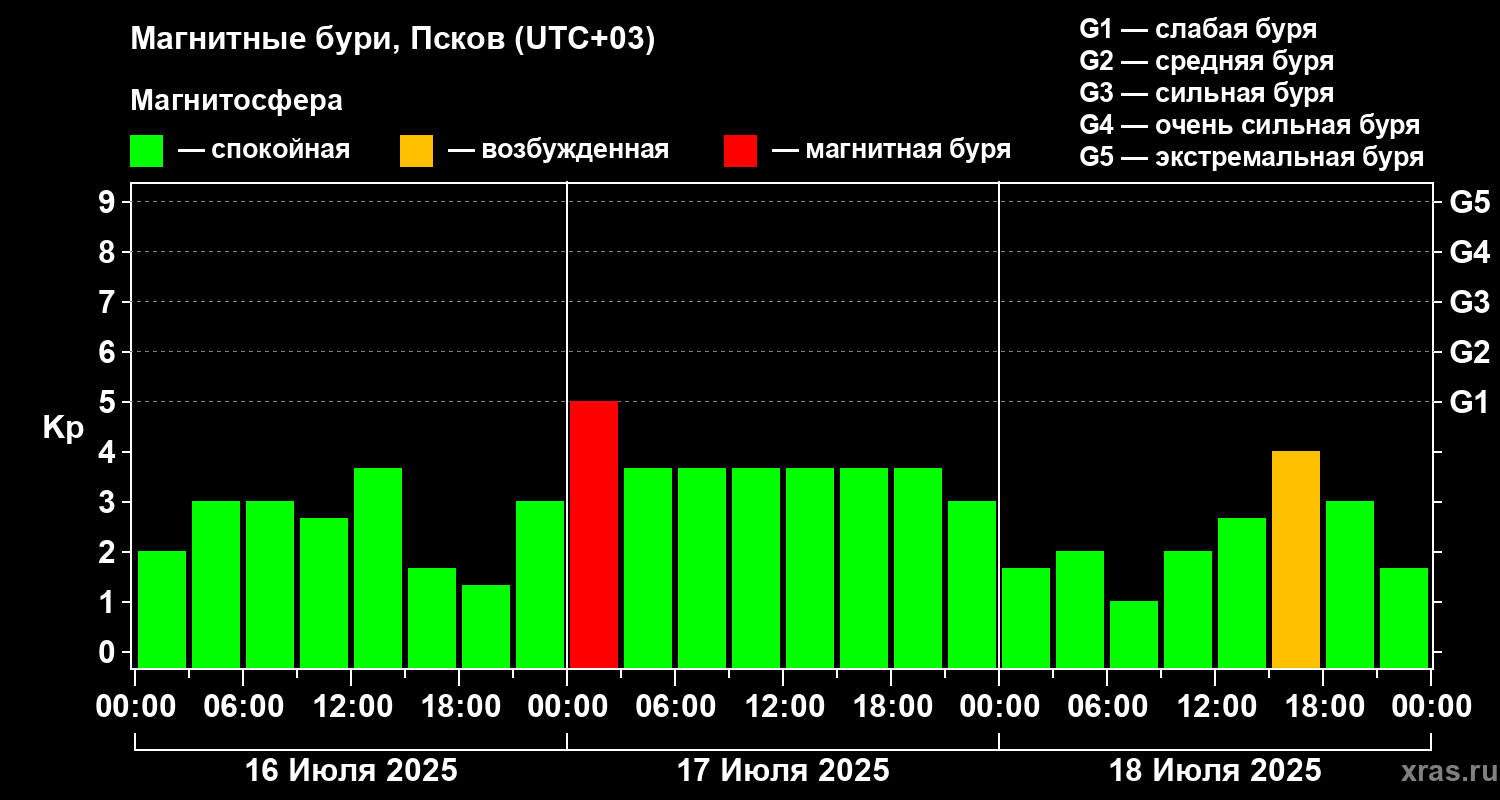Click the '12:00' time label above 17 Июля
The width and height of the screenshot is (1500, 800).
pyautogui.click(x=783, y=707)
